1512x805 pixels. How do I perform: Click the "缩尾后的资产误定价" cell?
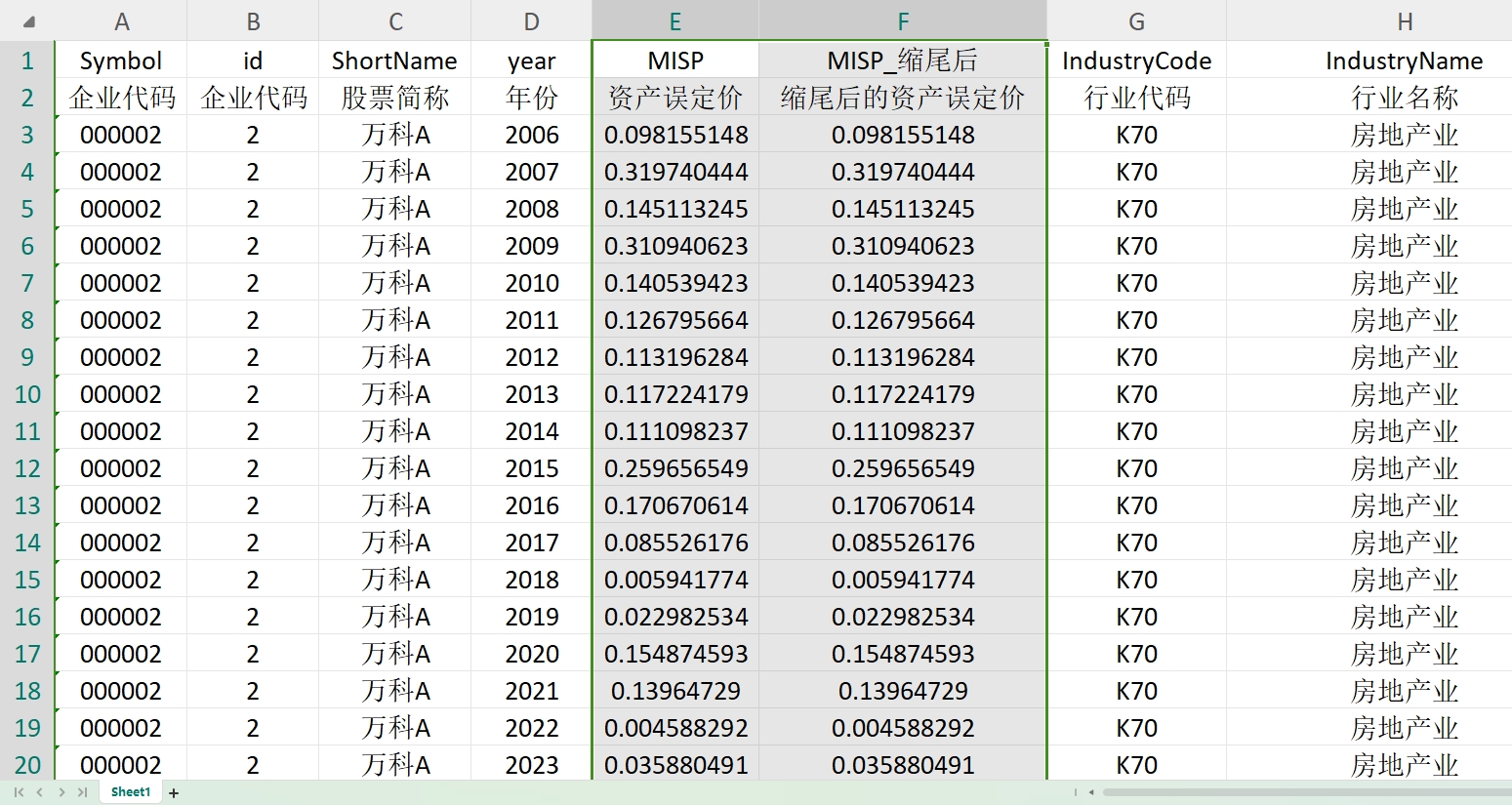[x=903, y=98]
